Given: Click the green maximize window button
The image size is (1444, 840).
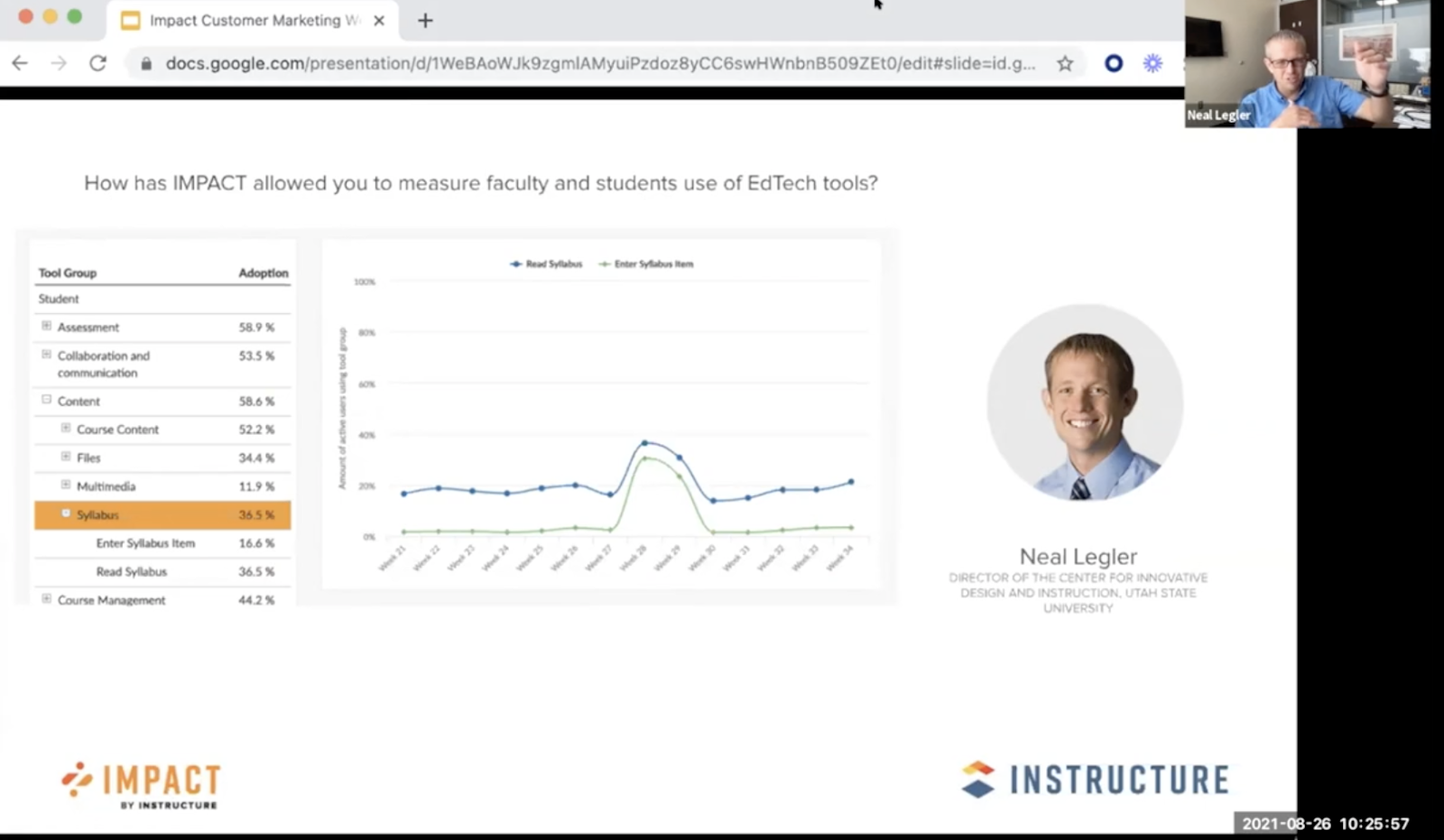Looking at the screenshot, I should (75, 16).
